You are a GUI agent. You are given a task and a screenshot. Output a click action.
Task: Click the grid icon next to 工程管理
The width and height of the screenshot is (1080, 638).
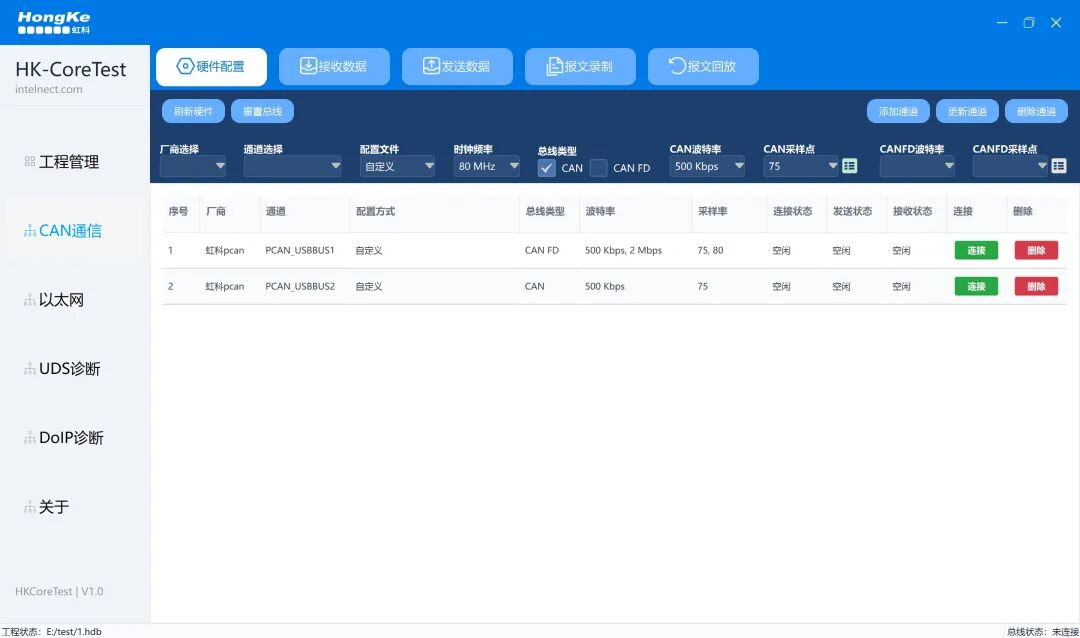pos(30,161)
